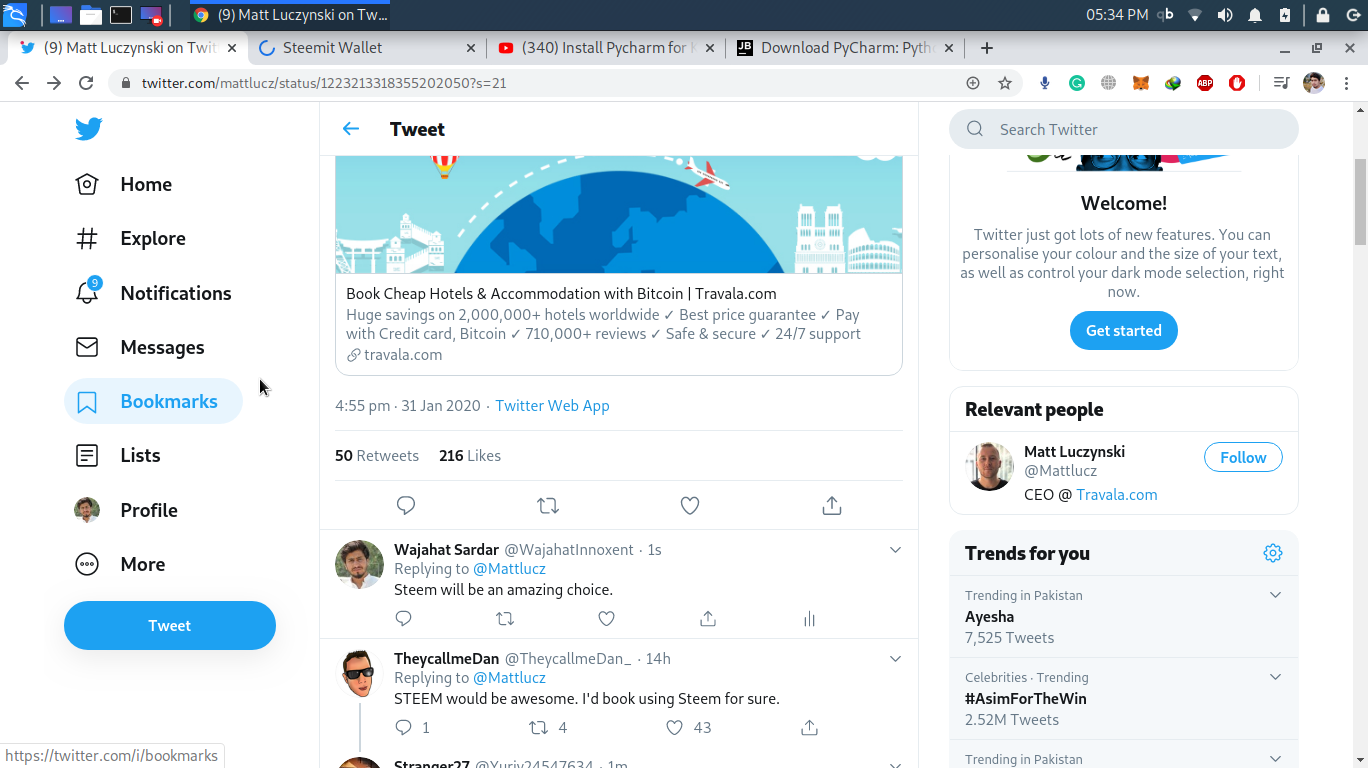Click the Twitter Web App link
1368x768 pixels.
click(552, 406)
